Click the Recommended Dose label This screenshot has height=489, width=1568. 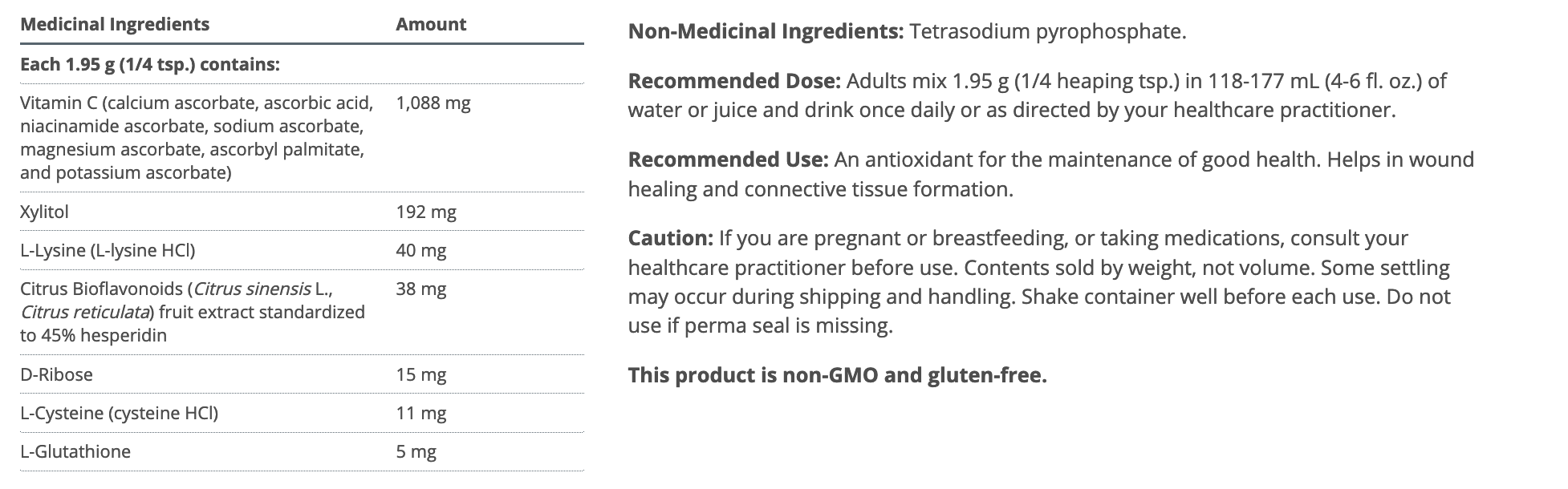pos(733,81)
